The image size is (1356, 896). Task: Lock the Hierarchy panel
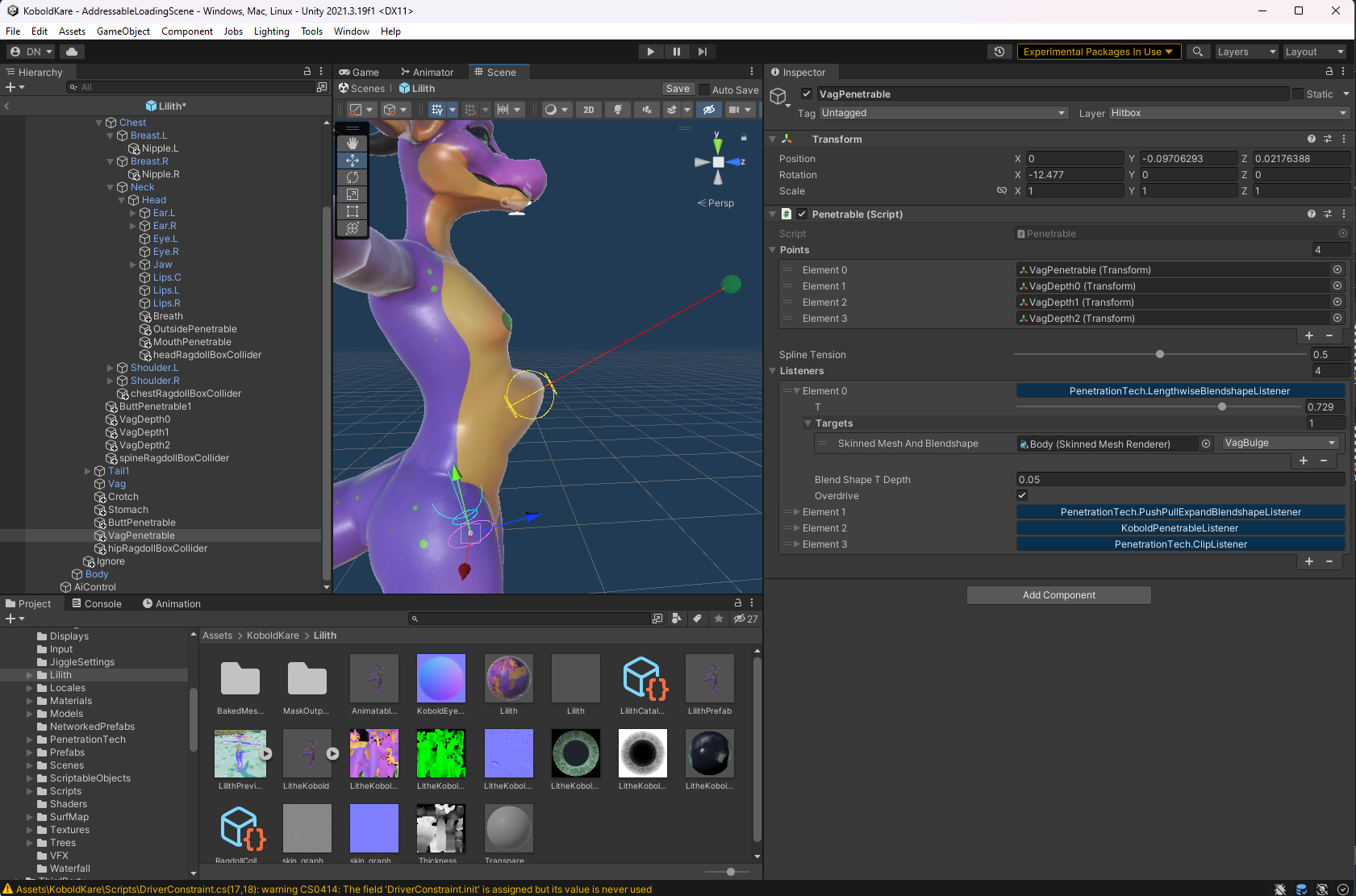pyautogui.click(x=307, y=72)
